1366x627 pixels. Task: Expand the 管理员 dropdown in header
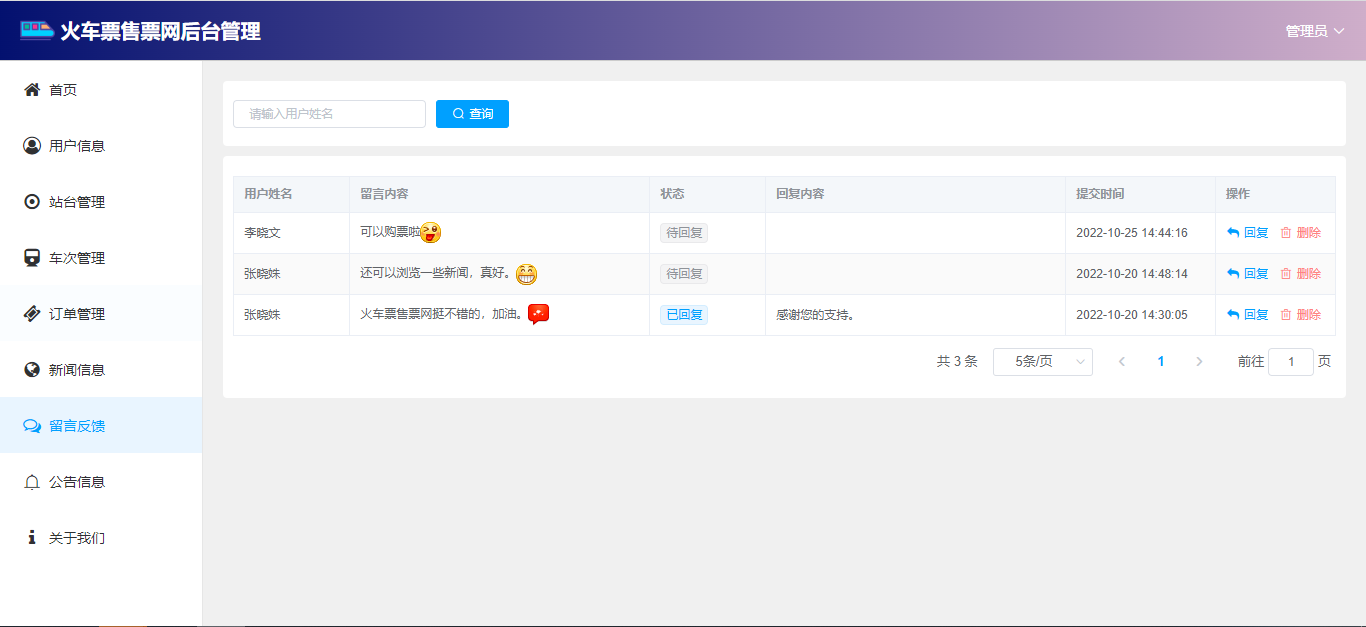tap(1314, 31)
